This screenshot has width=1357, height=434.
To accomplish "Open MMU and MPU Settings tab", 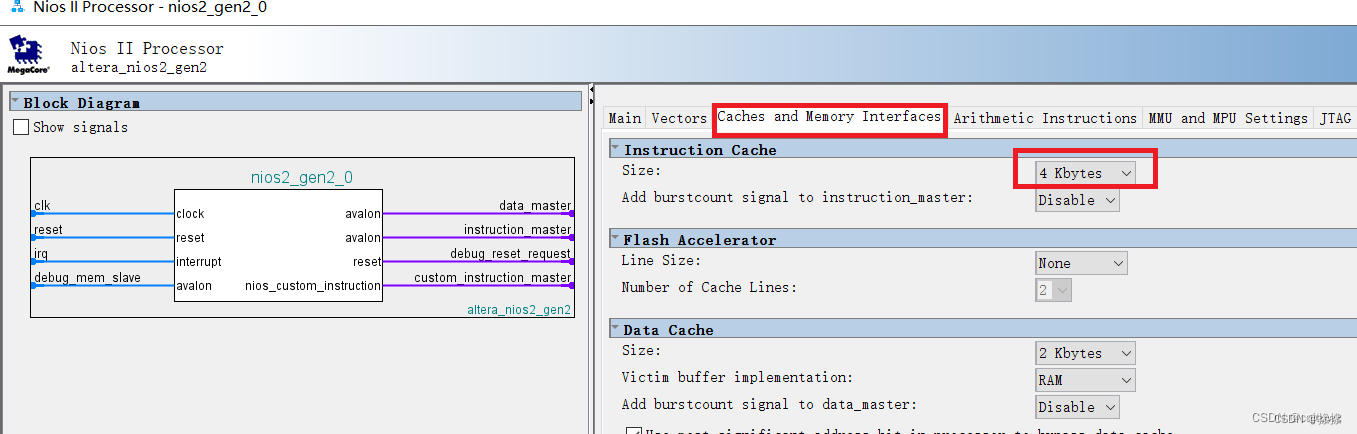I will click(x=1228, y=118).
